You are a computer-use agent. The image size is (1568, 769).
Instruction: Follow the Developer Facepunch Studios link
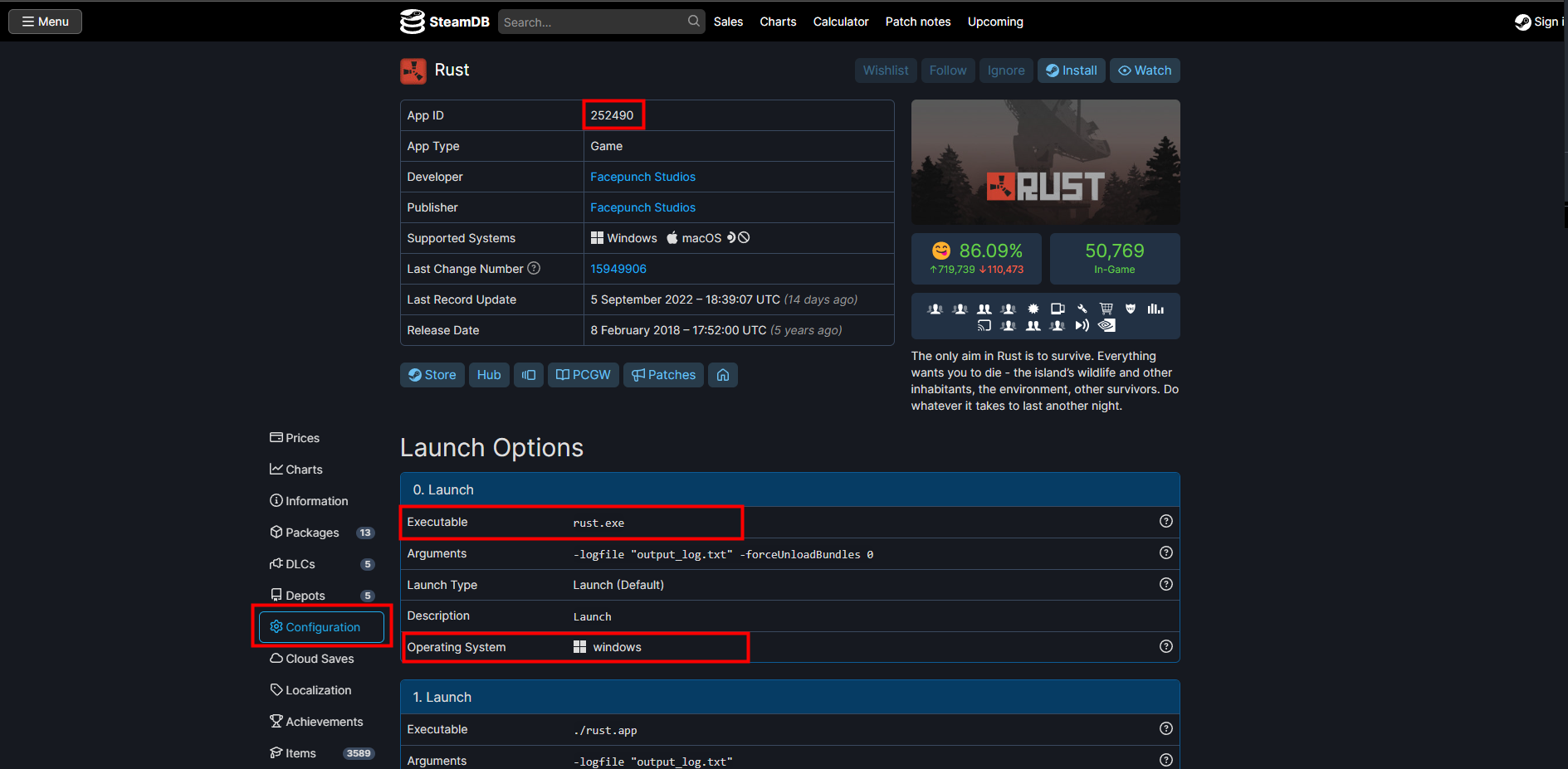[x=643, y=177]
